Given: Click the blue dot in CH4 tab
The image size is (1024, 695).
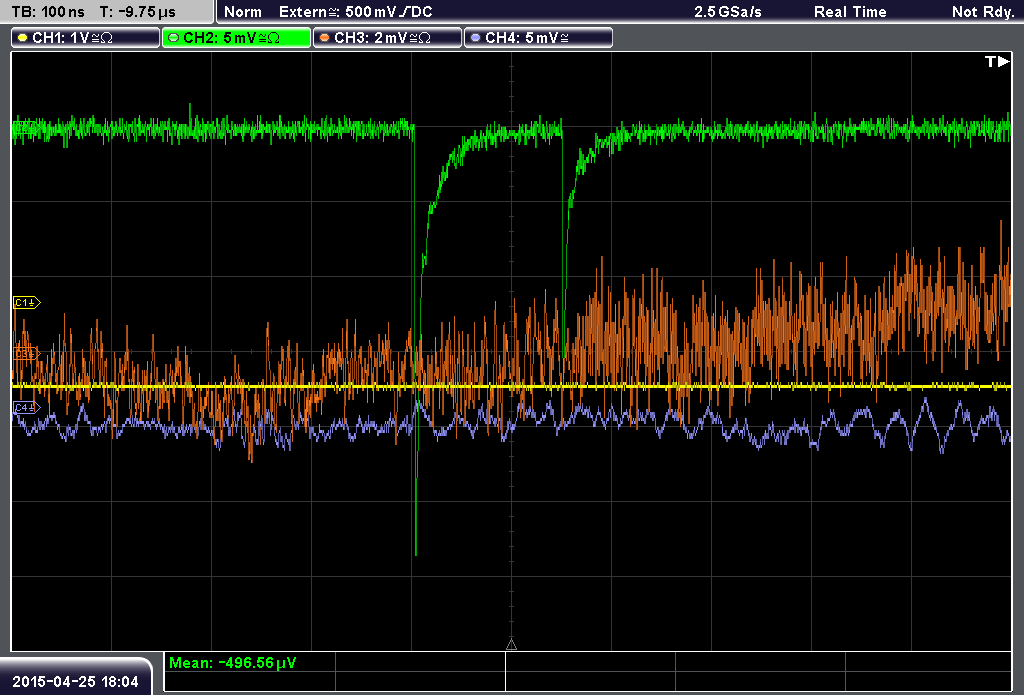Looking at the screenshot, I should click(475, 38).
